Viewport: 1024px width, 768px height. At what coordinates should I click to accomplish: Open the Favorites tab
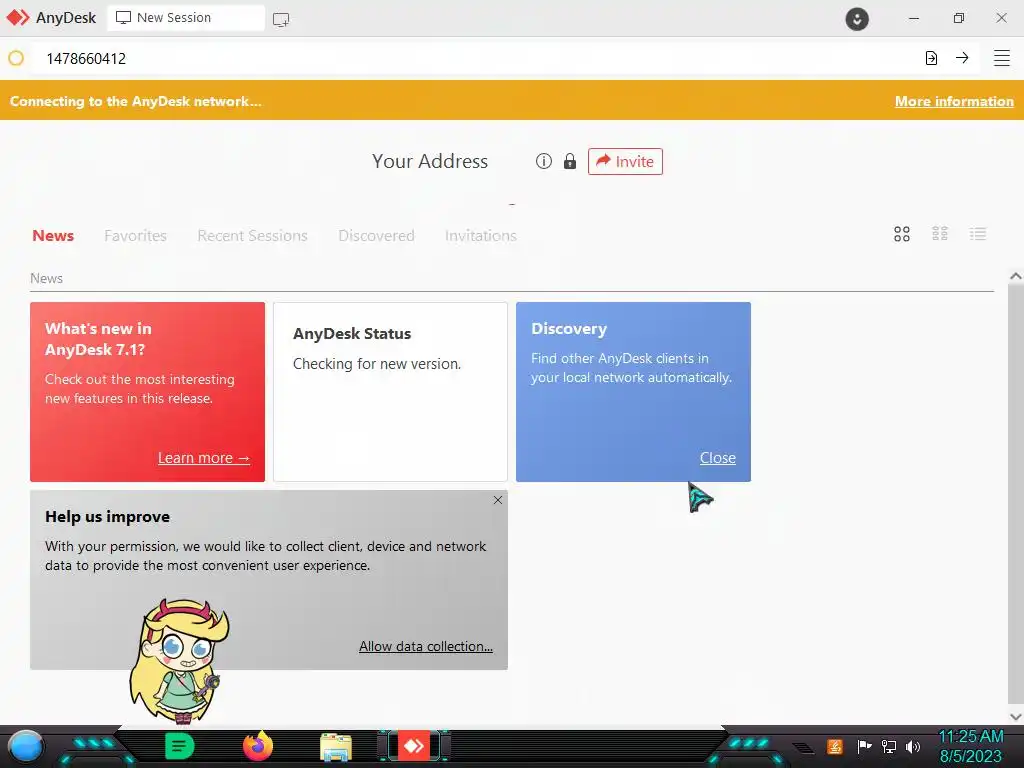click(x=135, y=236)
